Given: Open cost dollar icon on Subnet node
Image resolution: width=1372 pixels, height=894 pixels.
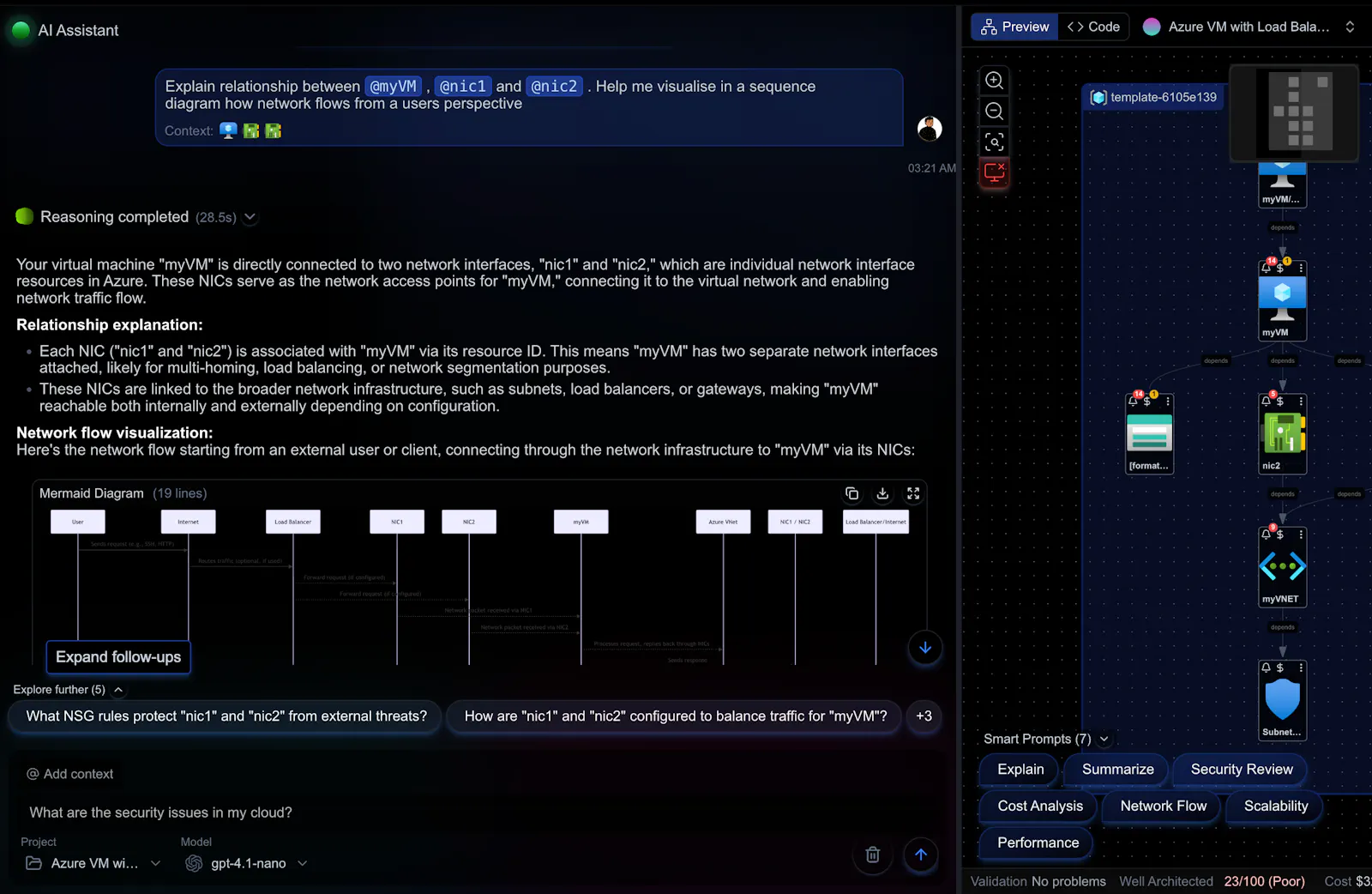Looking at the screenshot, I should 1280,667.
